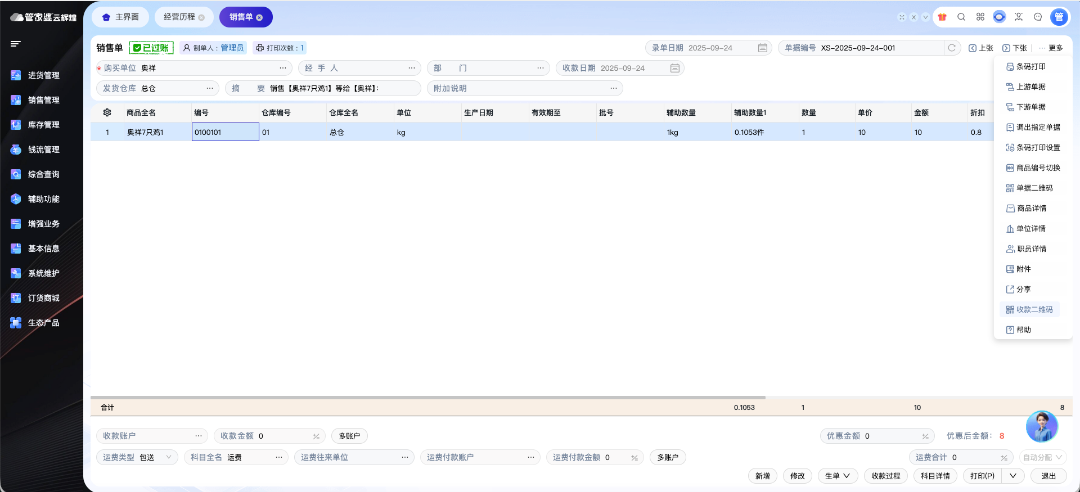Switch to the 主界面 tab
Screen dimensions: 1080x492
click(x=121, y=17)
